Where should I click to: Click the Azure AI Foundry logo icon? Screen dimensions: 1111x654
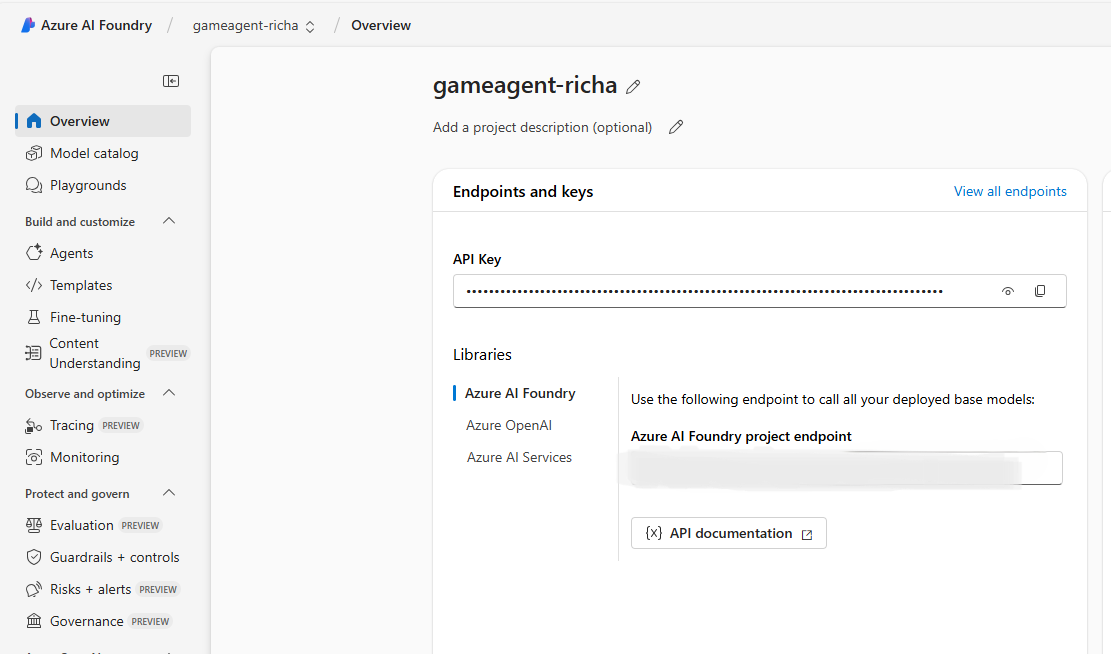point(28,25)
